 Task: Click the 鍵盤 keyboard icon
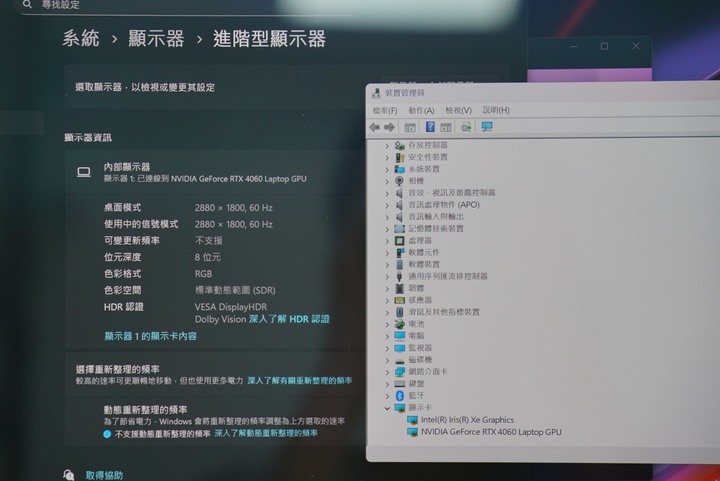pos(399,384)
